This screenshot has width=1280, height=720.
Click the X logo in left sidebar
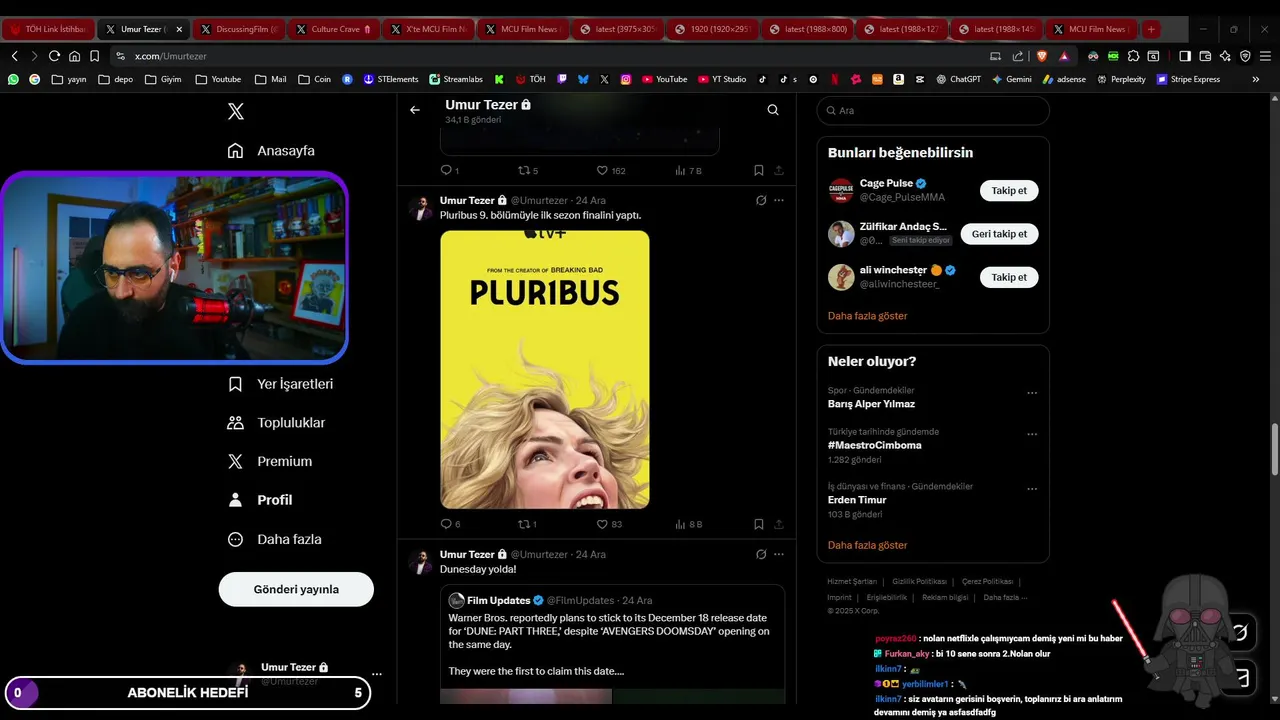coord(235,111)
